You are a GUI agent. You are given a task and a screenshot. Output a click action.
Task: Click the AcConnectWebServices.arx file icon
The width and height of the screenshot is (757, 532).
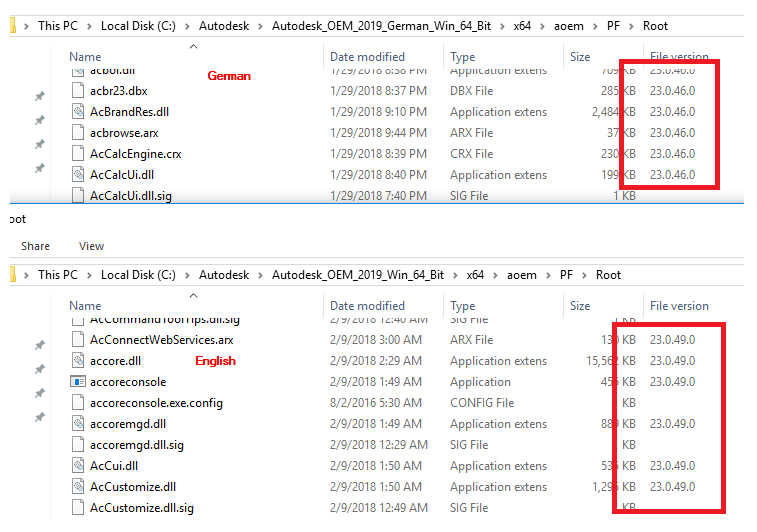click(x=78, y=339)
